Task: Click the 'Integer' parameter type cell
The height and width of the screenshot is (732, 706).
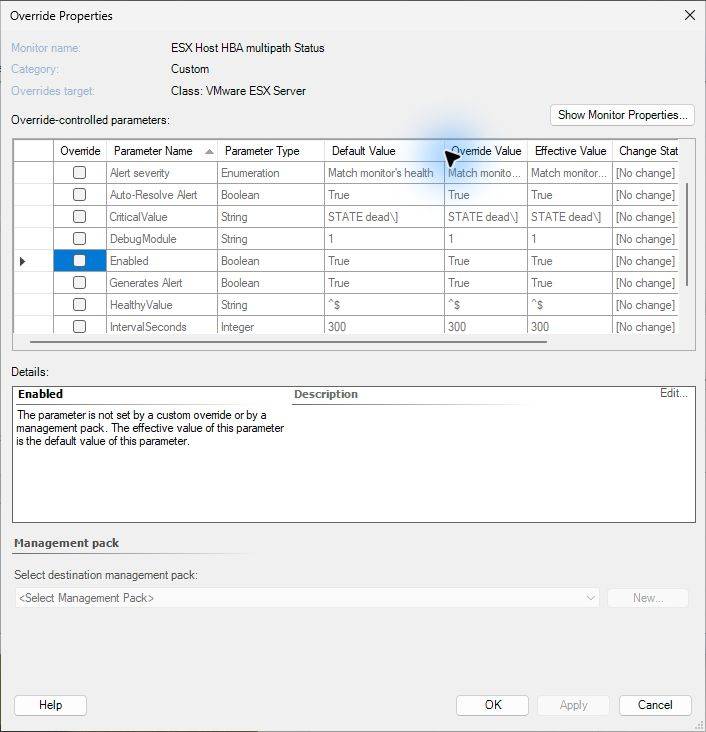Action: (271, 326)
